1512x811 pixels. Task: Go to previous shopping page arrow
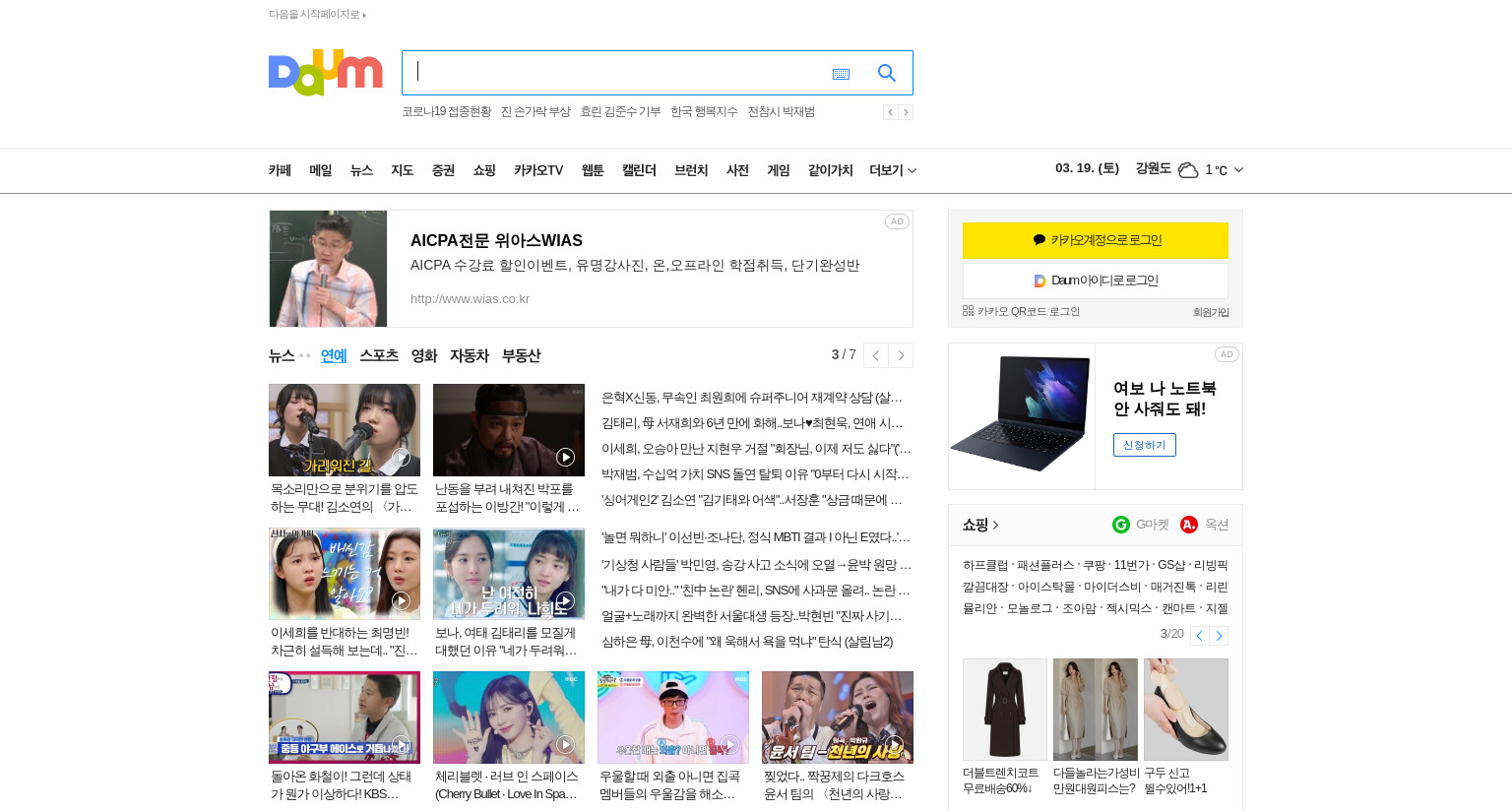(1199, 636)
